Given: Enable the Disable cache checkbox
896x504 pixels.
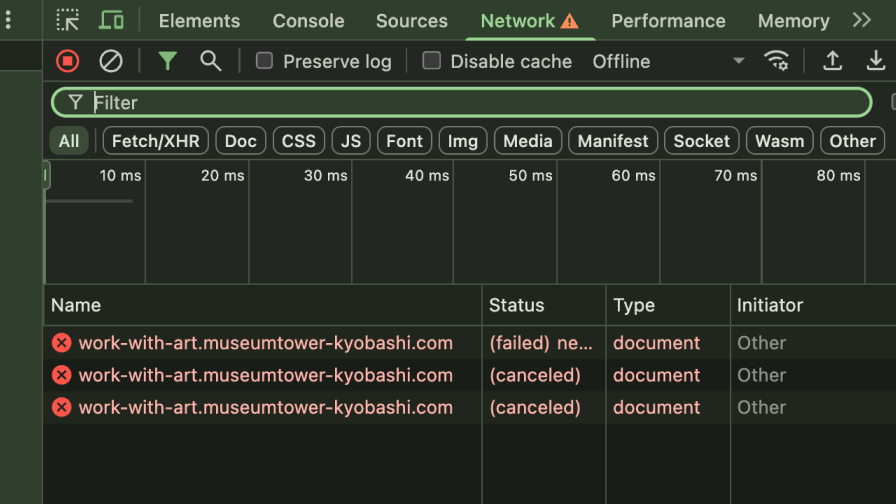Looking at the screenshot, I should [x=431, y=61].
